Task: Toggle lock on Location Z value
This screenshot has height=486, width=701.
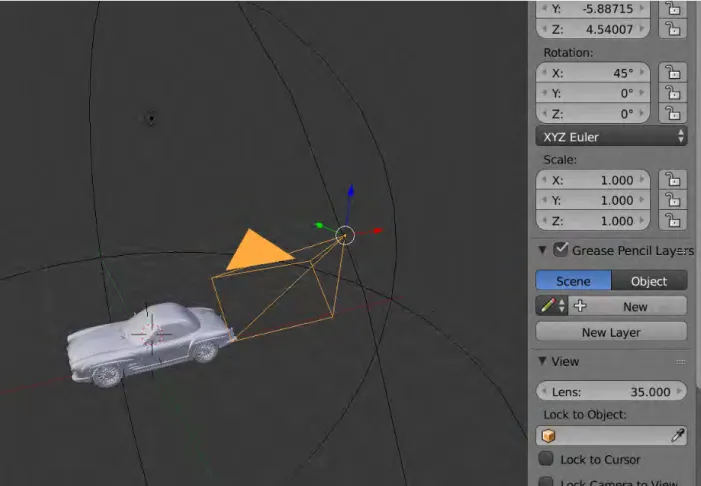Action: (x=672, y=29)
